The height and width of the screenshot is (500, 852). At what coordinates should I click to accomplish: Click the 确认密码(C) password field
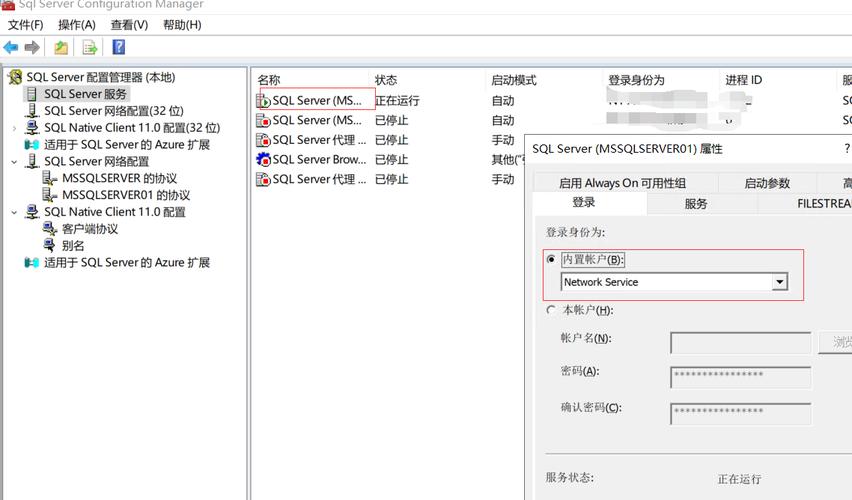(x=741, y=414)
